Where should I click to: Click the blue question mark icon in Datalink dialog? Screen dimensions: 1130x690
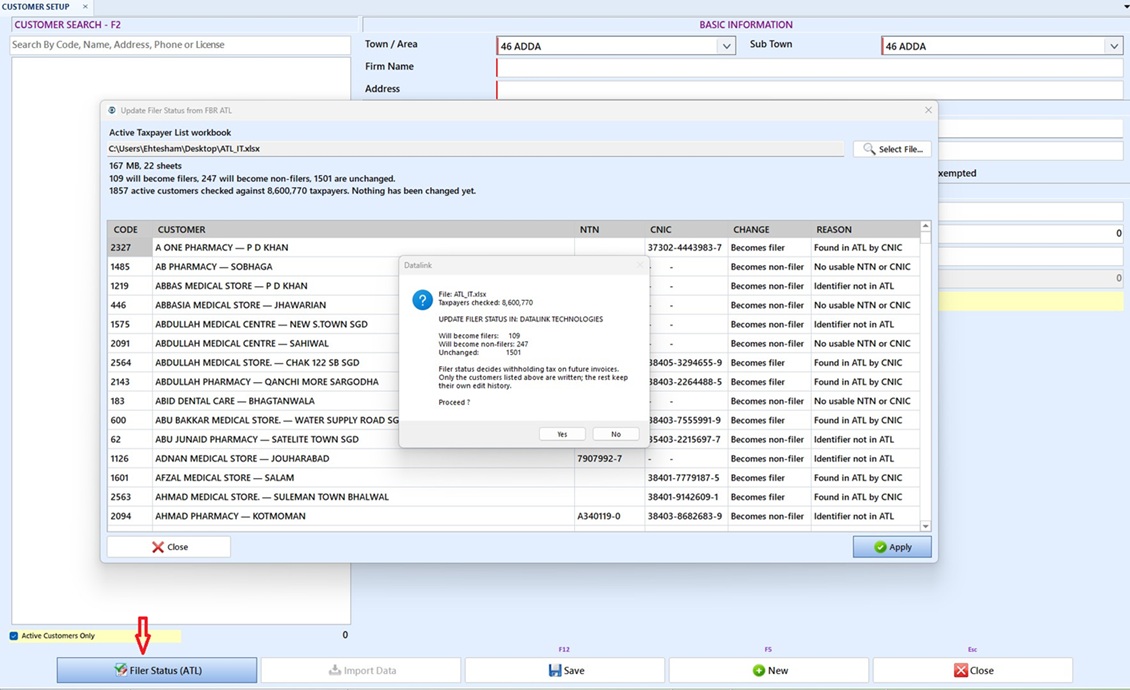point(422,299)
